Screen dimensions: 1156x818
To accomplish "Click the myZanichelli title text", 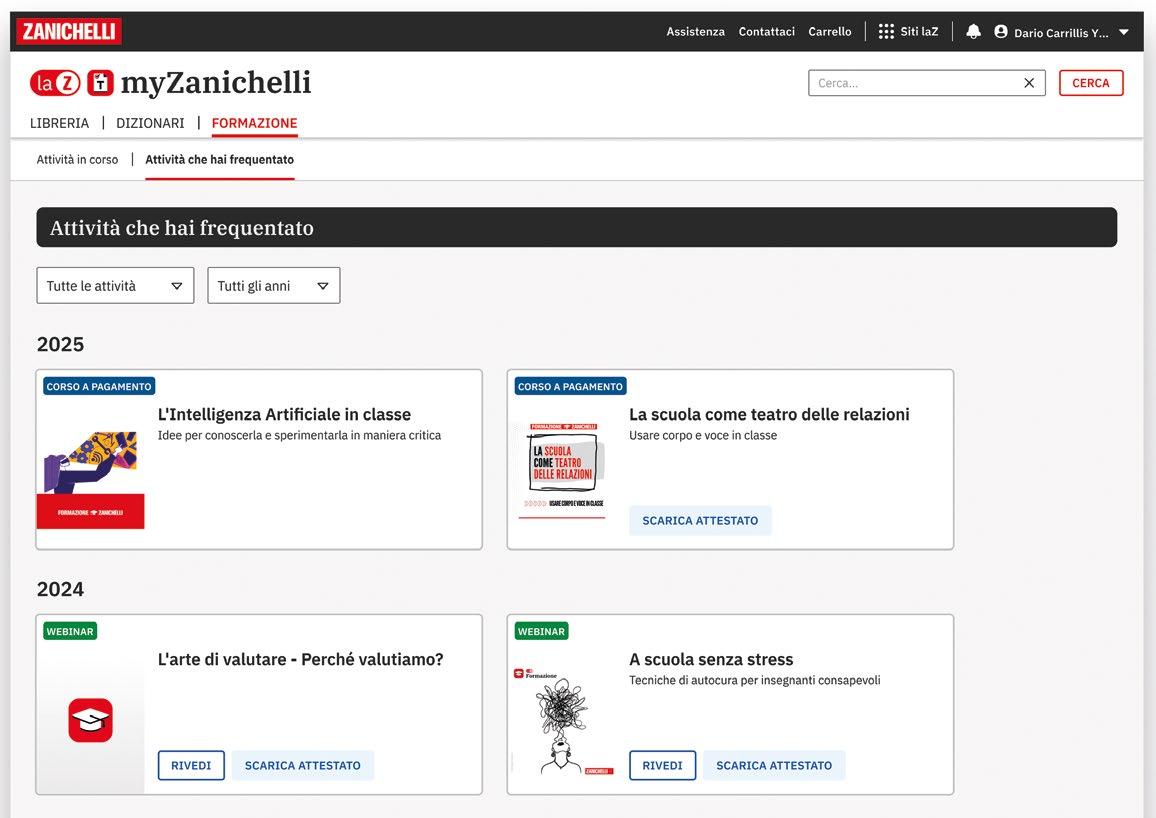I will [x=216, y=83].
